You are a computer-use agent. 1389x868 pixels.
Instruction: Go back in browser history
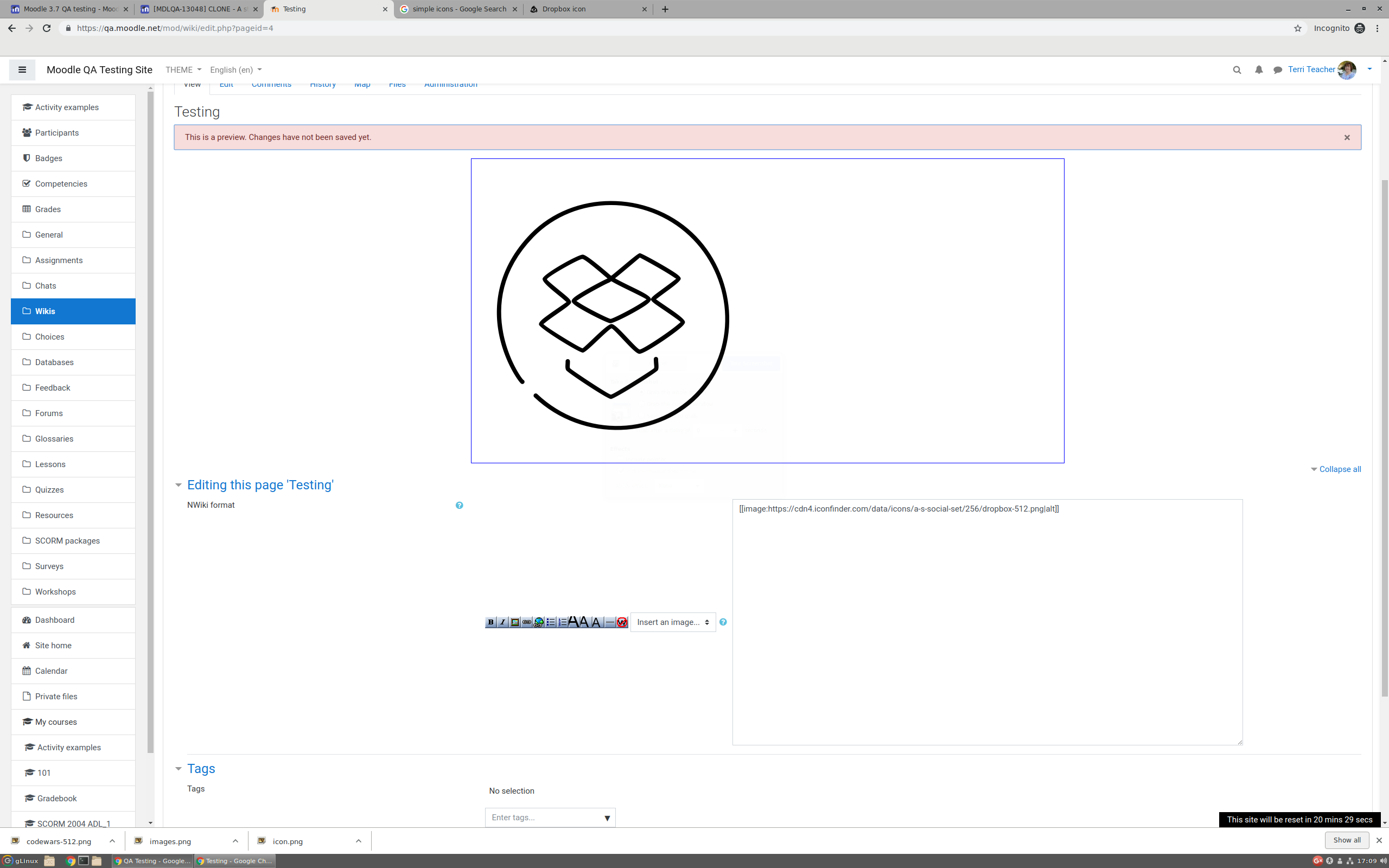12,28
